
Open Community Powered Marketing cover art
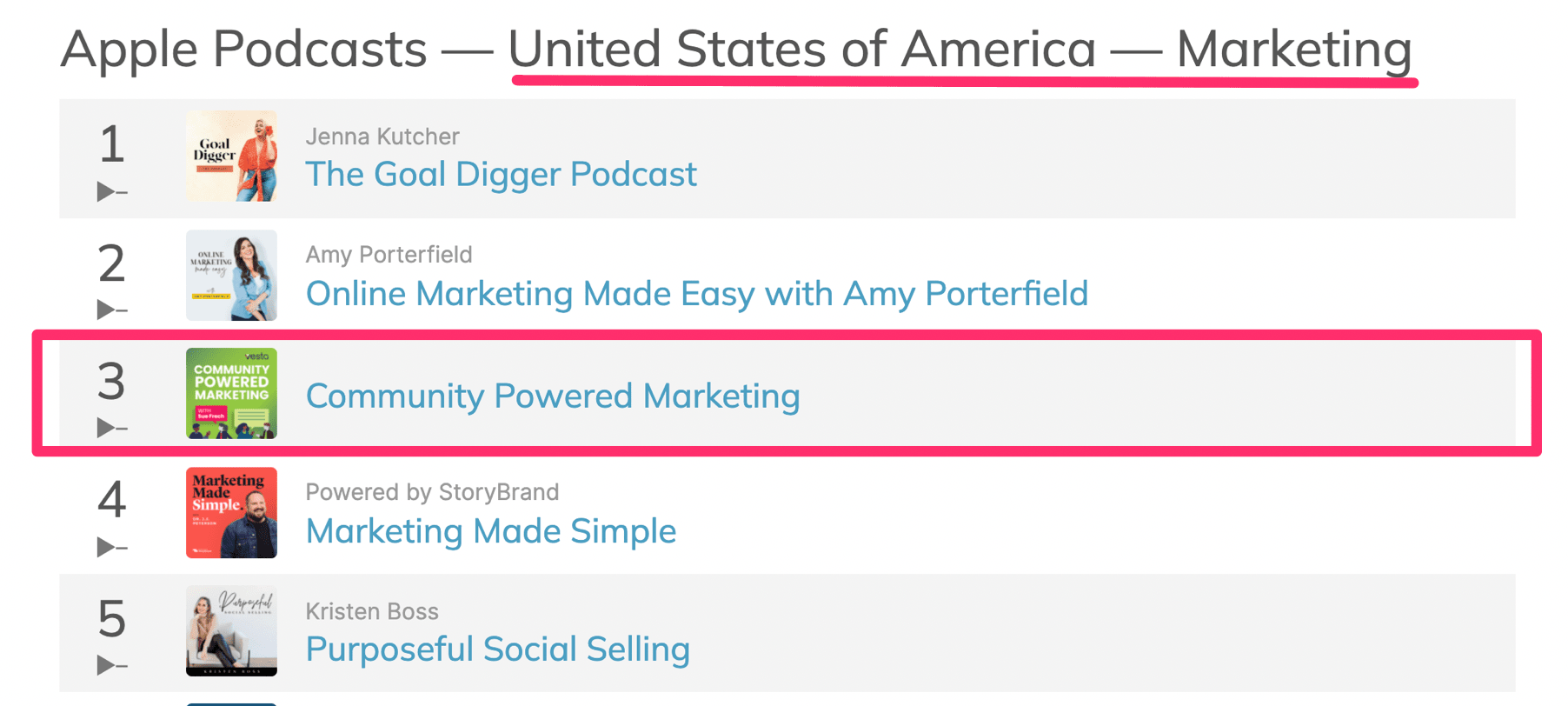(231, 394)
